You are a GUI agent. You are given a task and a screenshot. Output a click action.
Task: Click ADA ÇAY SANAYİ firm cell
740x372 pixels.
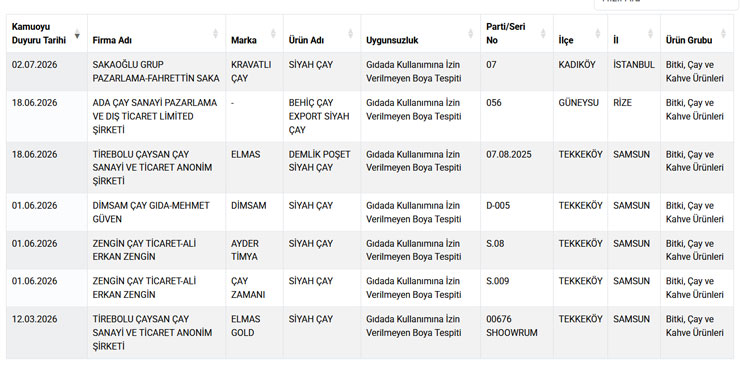point(156,116)
